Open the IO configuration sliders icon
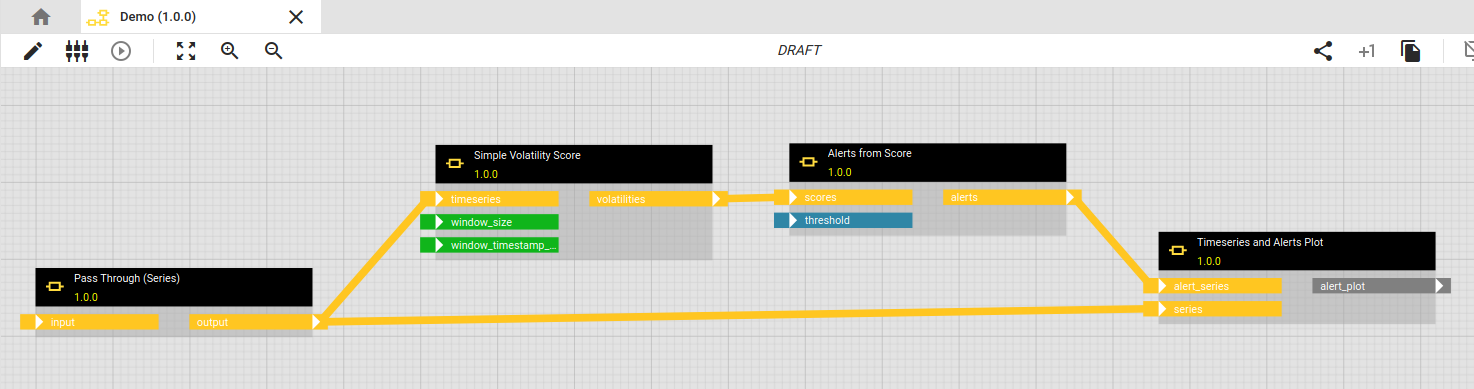The height and width of the screenshot is (389, 1474). coord(77,51)
